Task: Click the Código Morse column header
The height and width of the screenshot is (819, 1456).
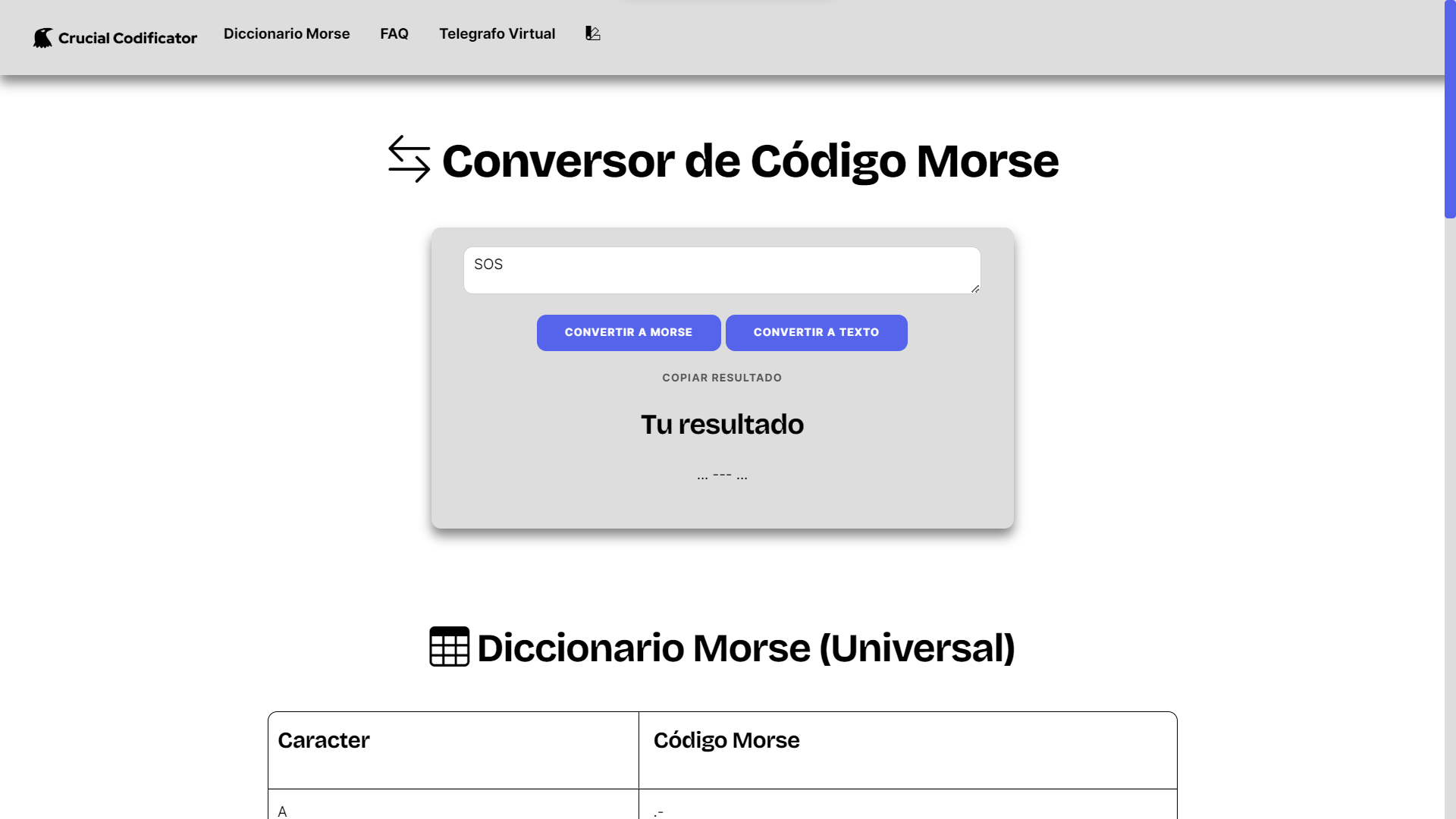Action: pyautogui.click(x=726, y=740)
